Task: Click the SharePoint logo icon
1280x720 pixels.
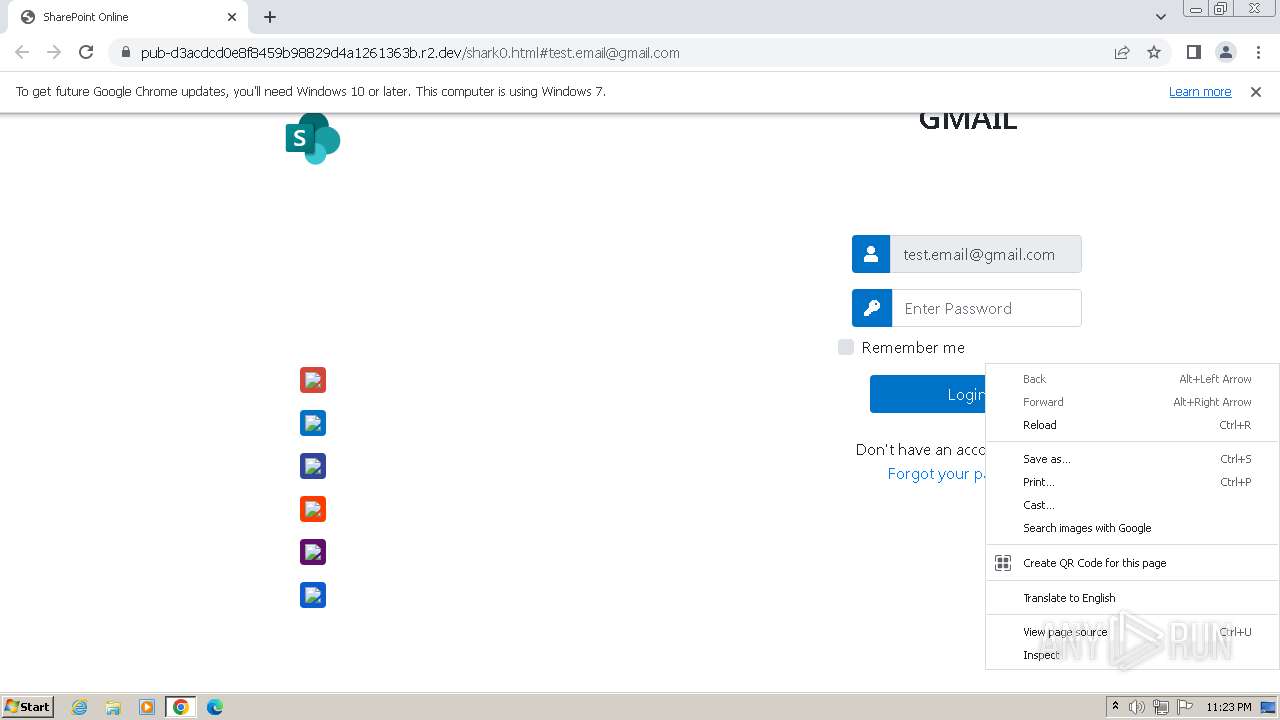Action: tap(313, 138)
